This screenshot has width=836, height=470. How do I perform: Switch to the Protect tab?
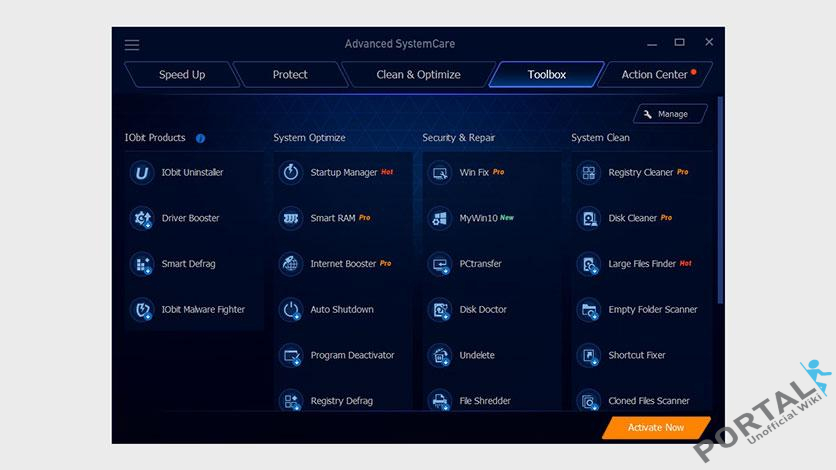(x=290, y=75)
